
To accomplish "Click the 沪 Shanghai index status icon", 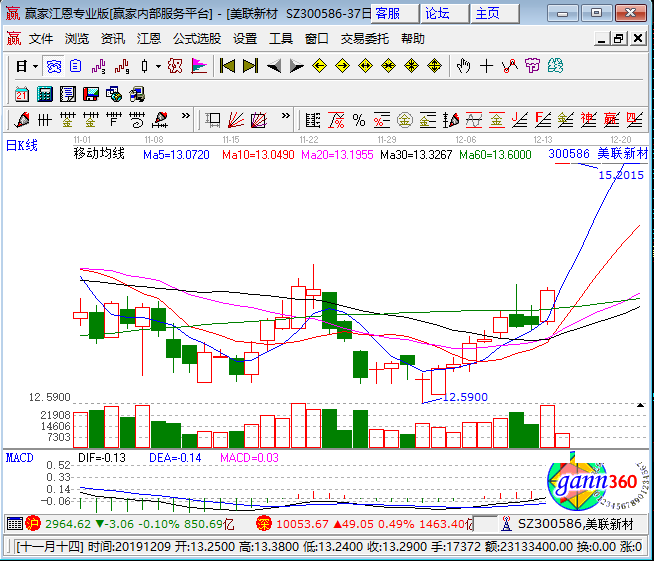I will point(33,523).
